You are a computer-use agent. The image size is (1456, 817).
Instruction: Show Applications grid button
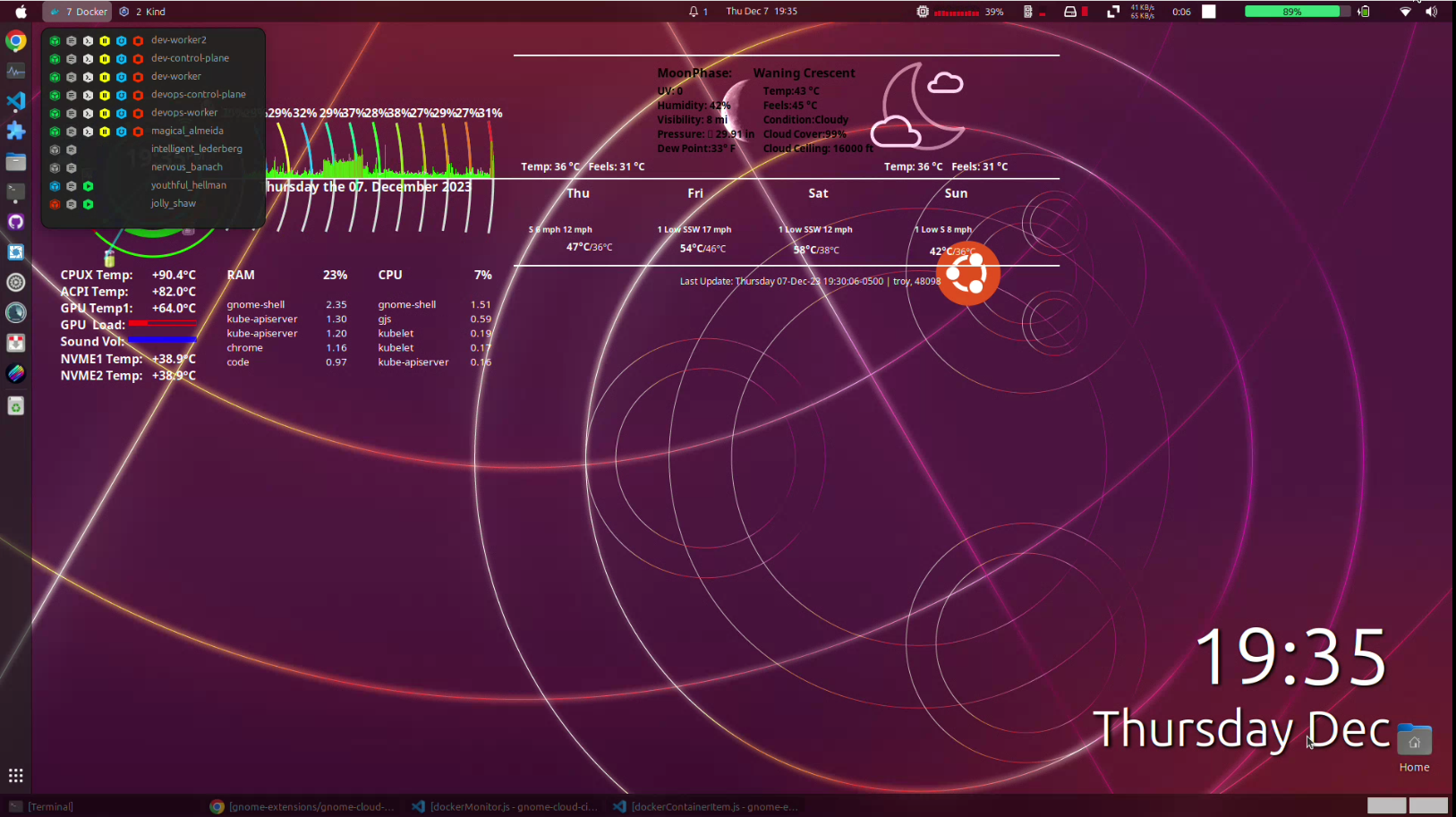16,776
